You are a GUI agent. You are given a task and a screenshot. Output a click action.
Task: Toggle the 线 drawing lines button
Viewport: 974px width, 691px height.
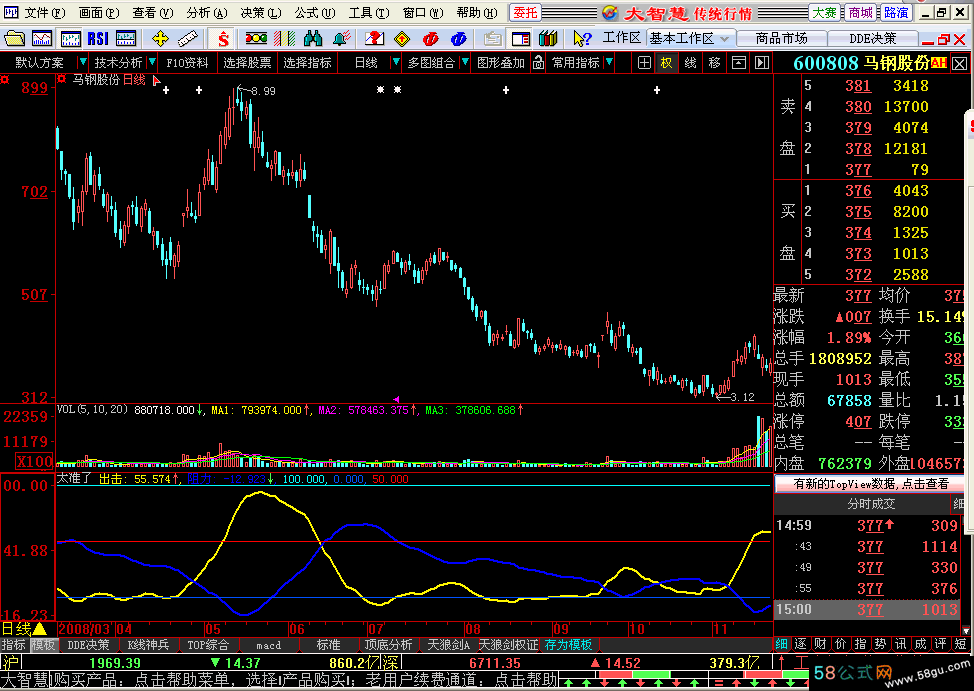pyautogui.click(x=690, y=63)
